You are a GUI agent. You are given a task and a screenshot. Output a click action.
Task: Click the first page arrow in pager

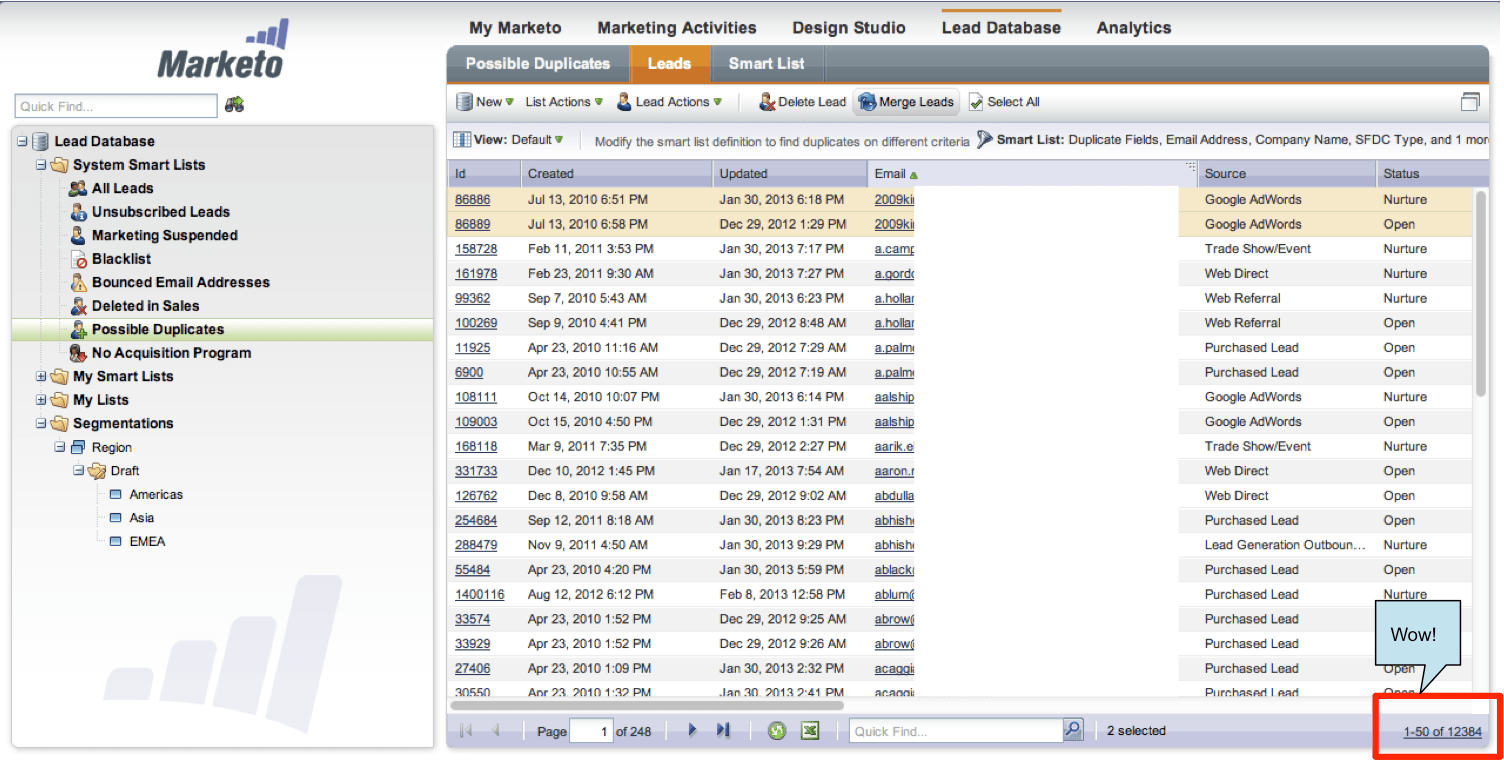click(x=465, y=731)
